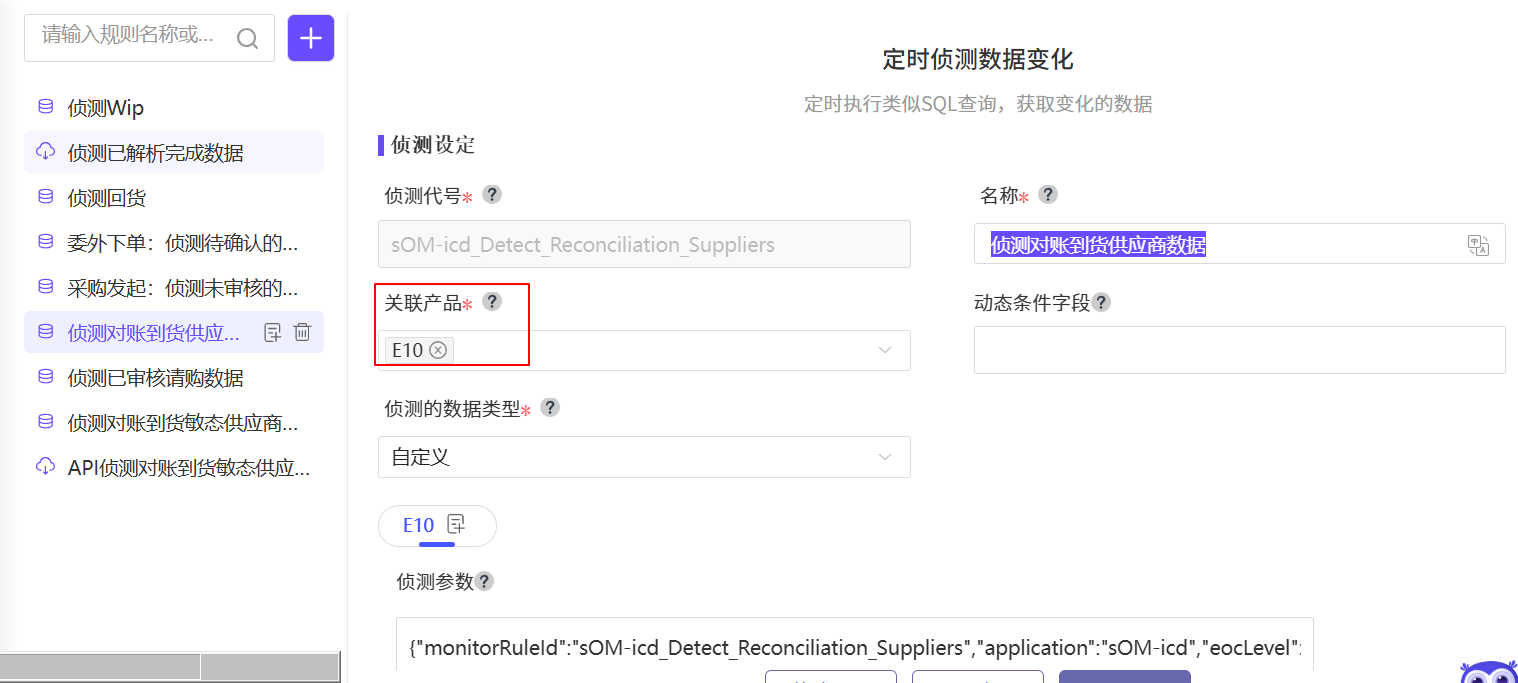Open the 侦测的数据类型 自定义 dropdown

(x=644, y=457)
